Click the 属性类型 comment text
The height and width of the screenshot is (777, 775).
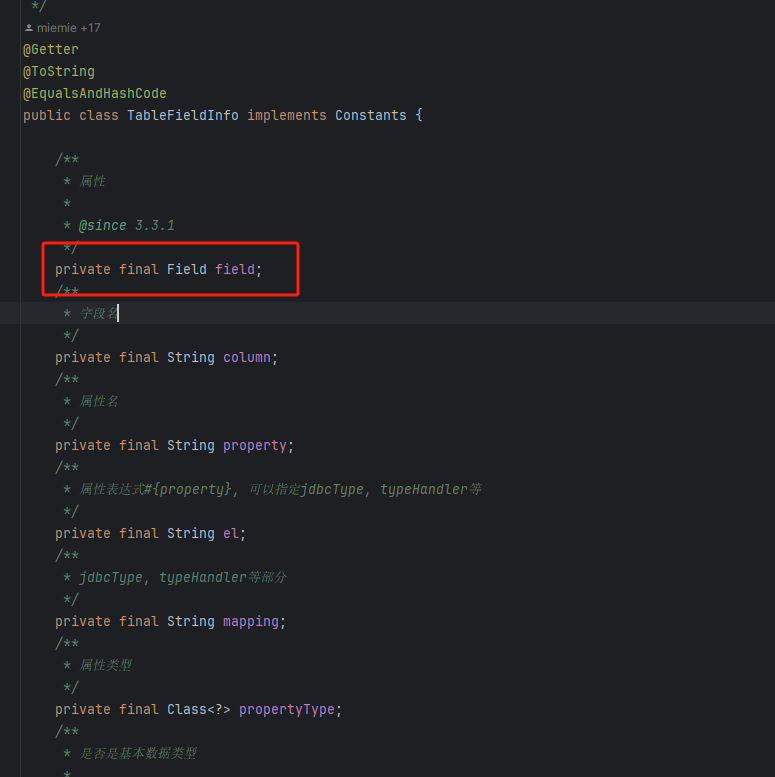(x=105, y=665)
